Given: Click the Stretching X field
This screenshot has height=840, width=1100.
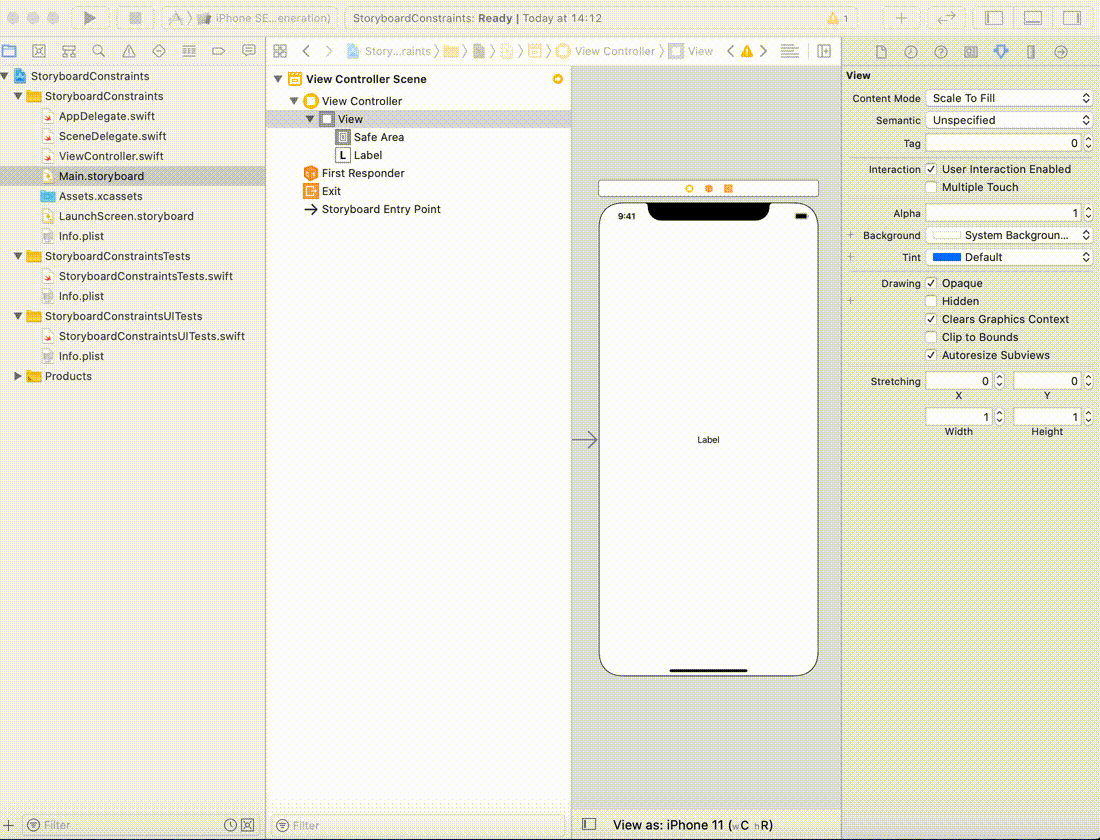Looking at the screenshot, I should pyautogui.click(x=958, y=381).
